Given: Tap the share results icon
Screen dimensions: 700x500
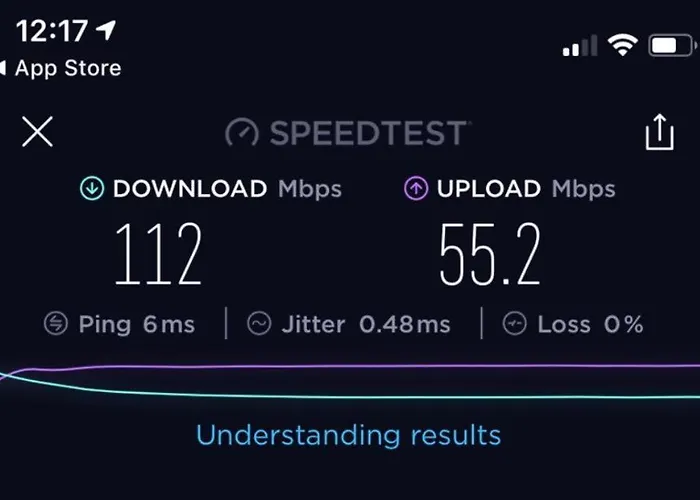Looking at the screenshot, I should click(x=659, y=132).
